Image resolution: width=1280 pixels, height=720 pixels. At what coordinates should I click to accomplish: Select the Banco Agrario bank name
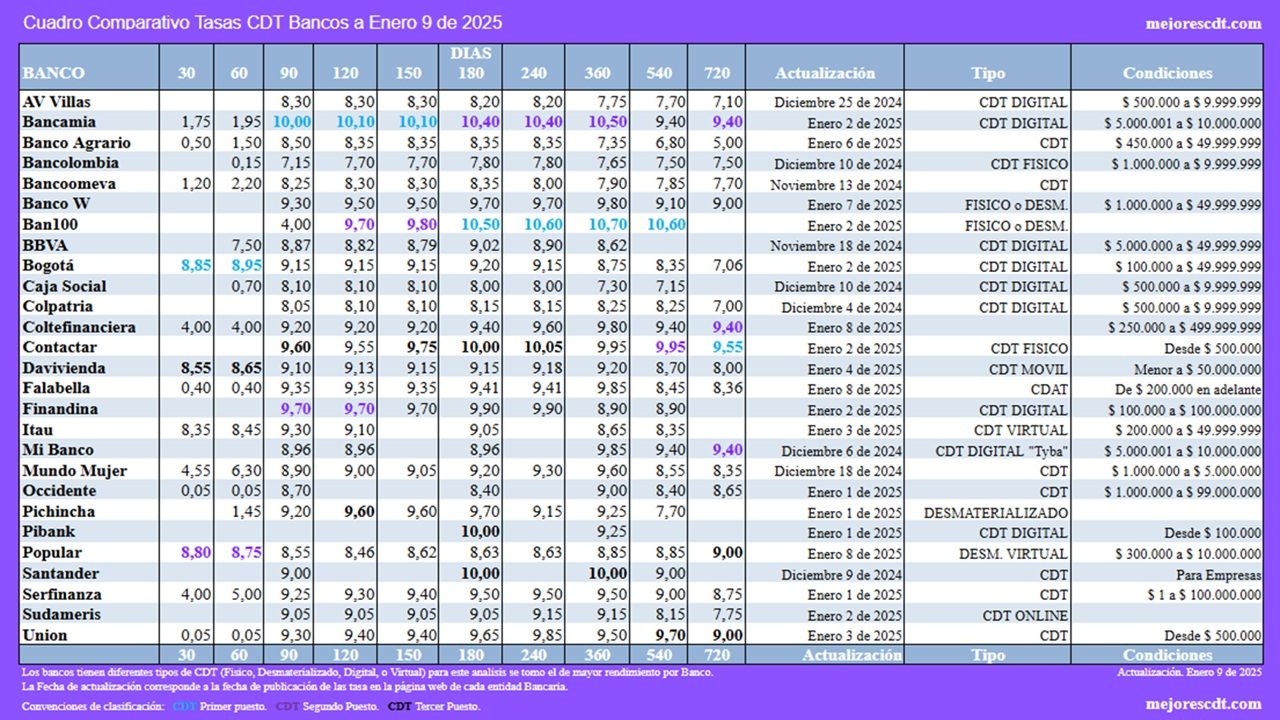tap(76, 142)
